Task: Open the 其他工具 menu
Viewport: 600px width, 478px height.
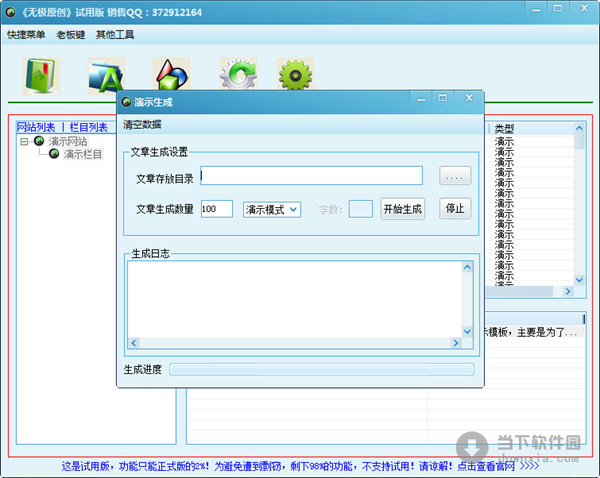Action: (115, 35)
